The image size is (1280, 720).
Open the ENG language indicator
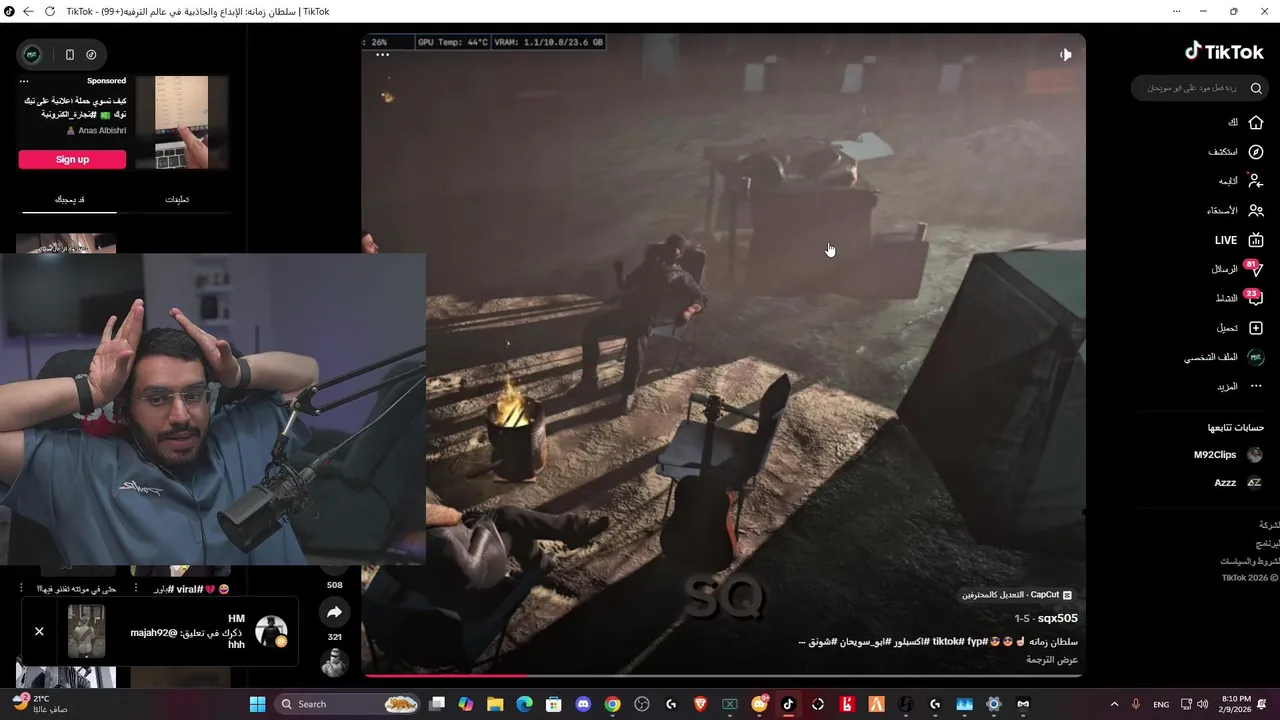(x=1161, y=704)
